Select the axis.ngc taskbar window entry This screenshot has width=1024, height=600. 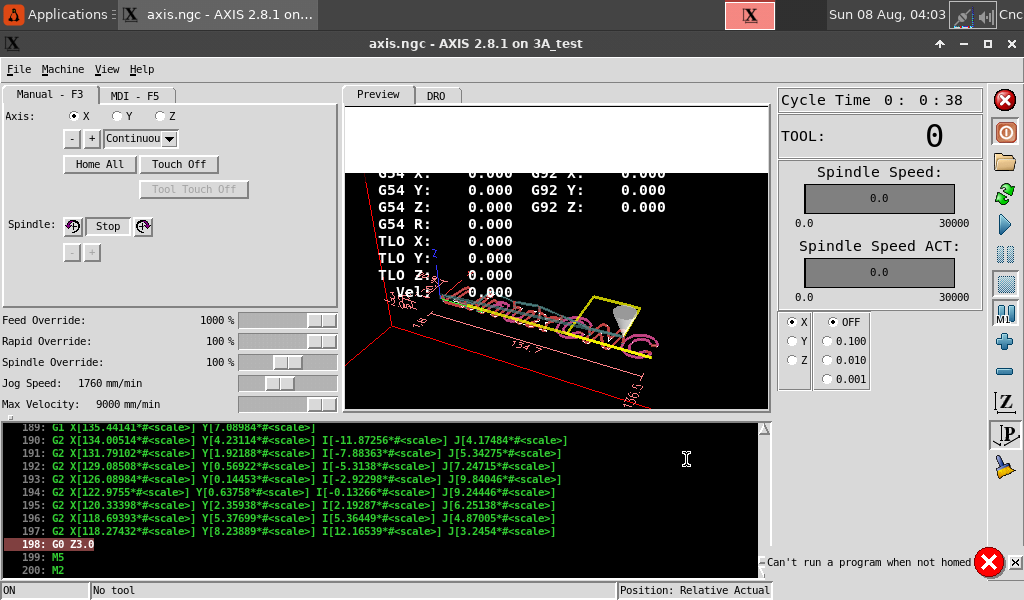coord(218,14)
